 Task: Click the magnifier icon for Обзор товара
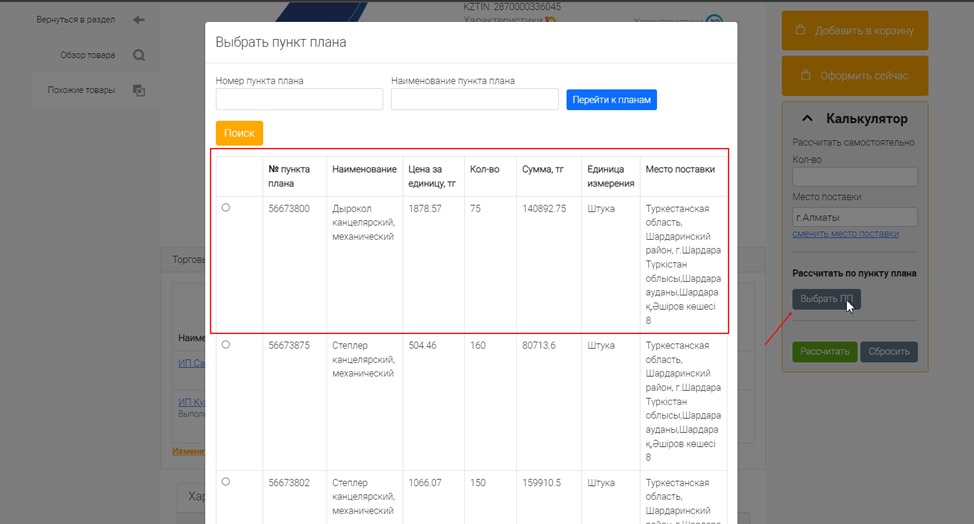pyautogui.click(x=139, y=56)
